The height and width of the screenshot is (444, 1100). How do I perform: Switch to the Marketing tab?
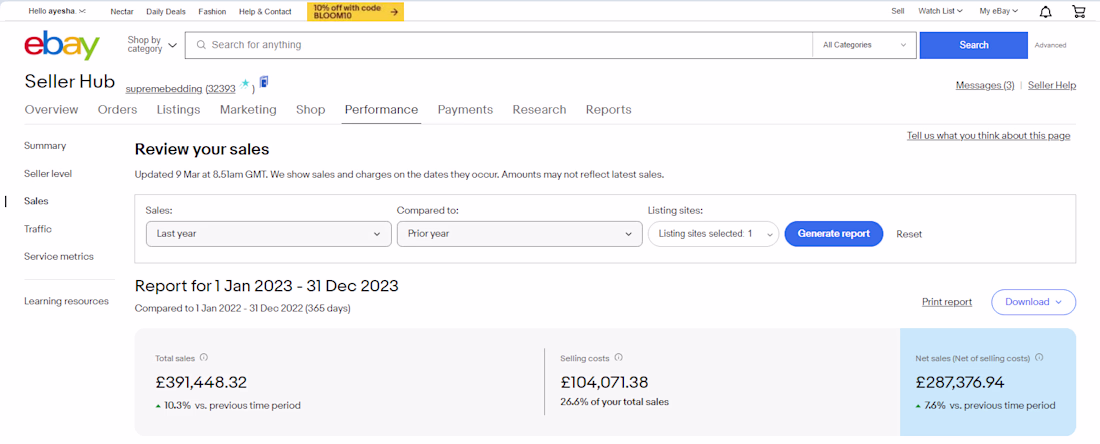point(248,109)
